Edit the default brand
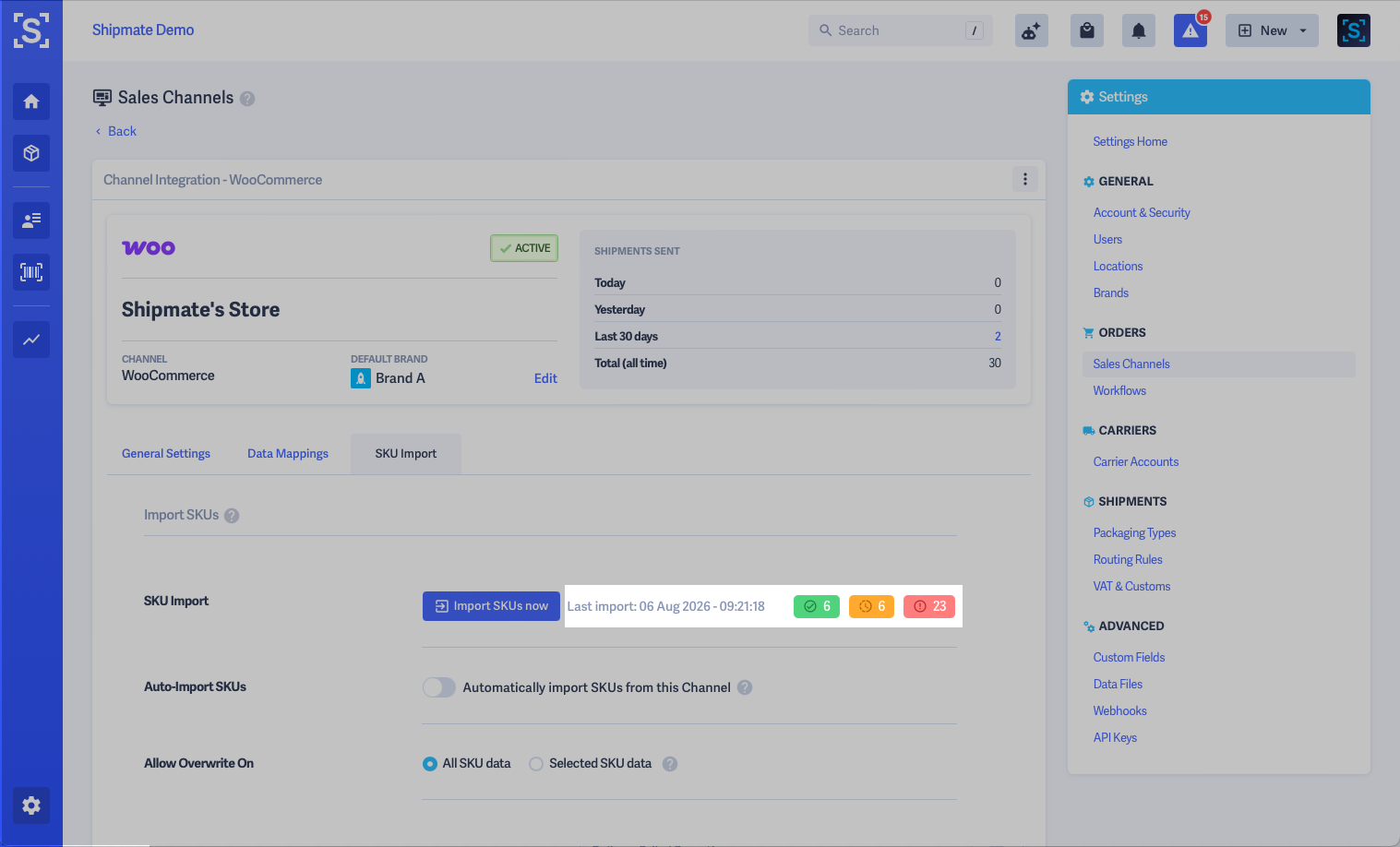This screenshot has height=847, width=1400. tap(545, 378)
